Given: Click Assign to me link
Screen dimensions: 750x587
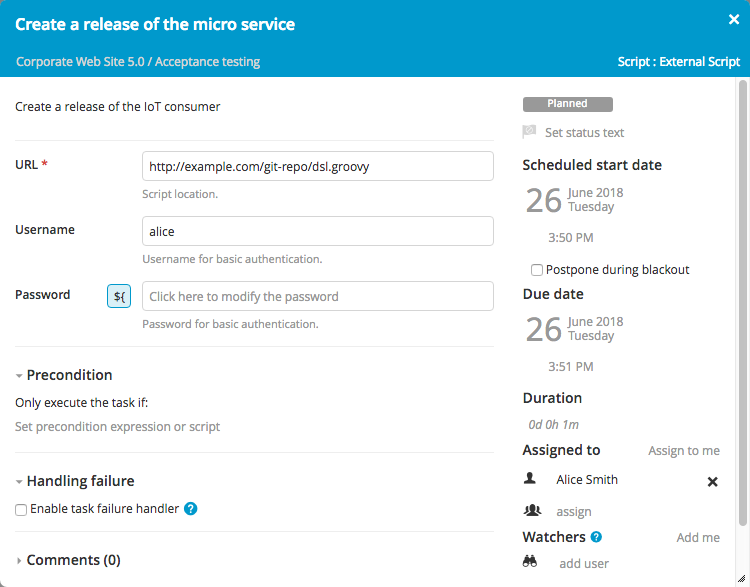Looking at the screenshot, I should pos(683,451).
